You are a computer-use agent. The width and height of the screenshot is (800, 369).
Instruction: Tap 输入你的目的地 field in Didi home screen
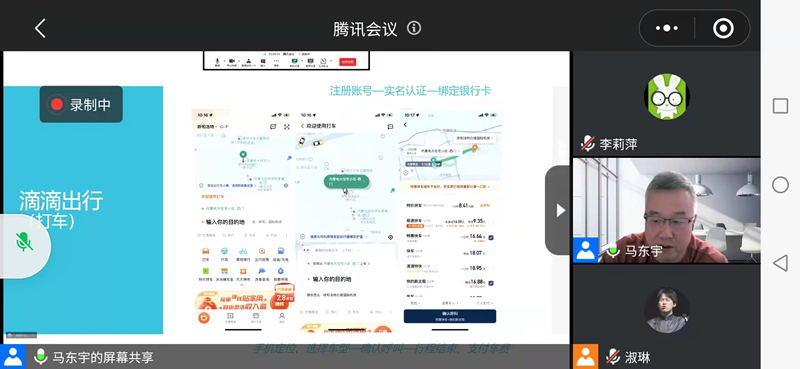tap(225, 222)
